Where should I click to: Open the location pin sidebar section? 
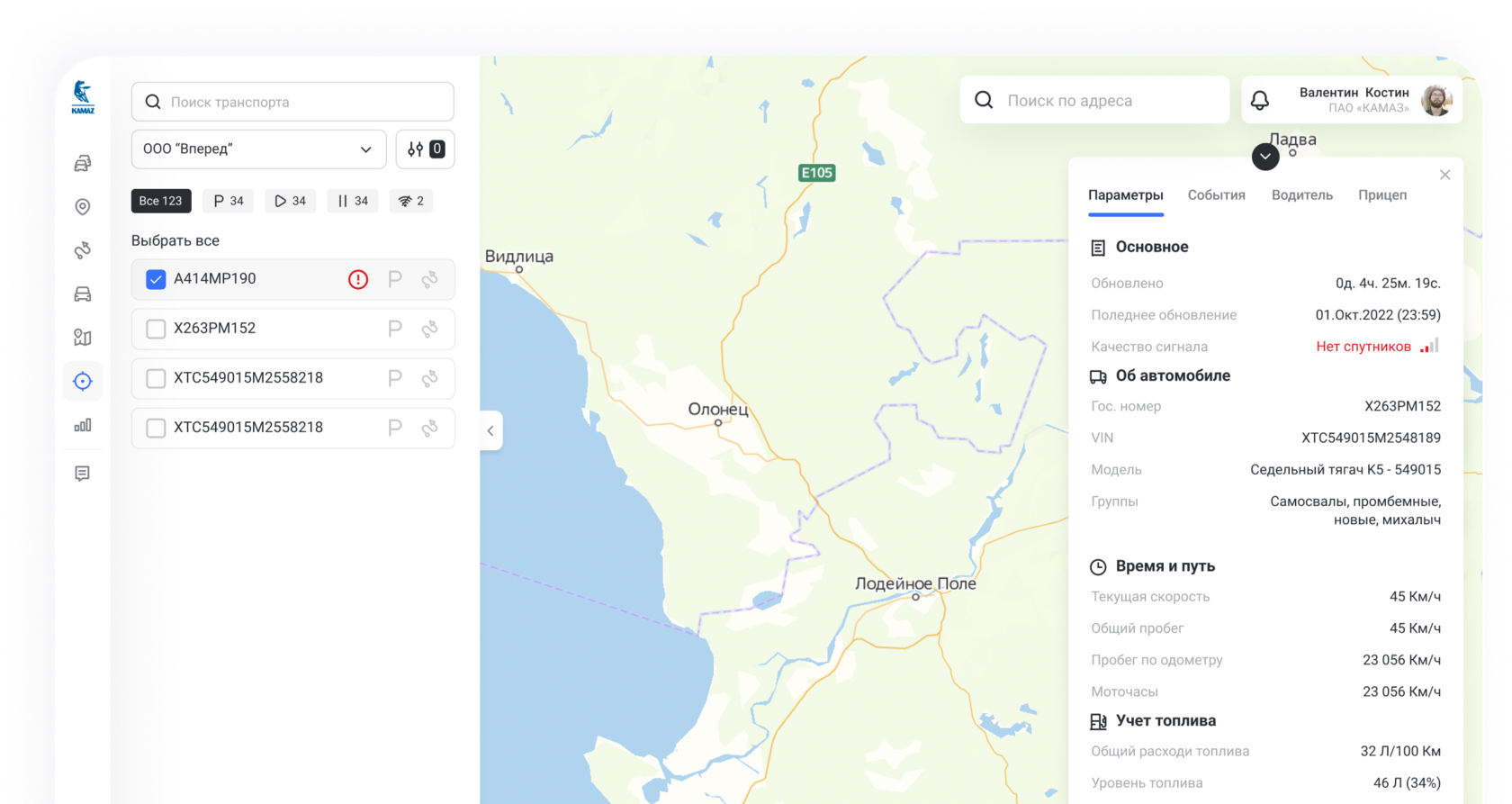(83, 207)
